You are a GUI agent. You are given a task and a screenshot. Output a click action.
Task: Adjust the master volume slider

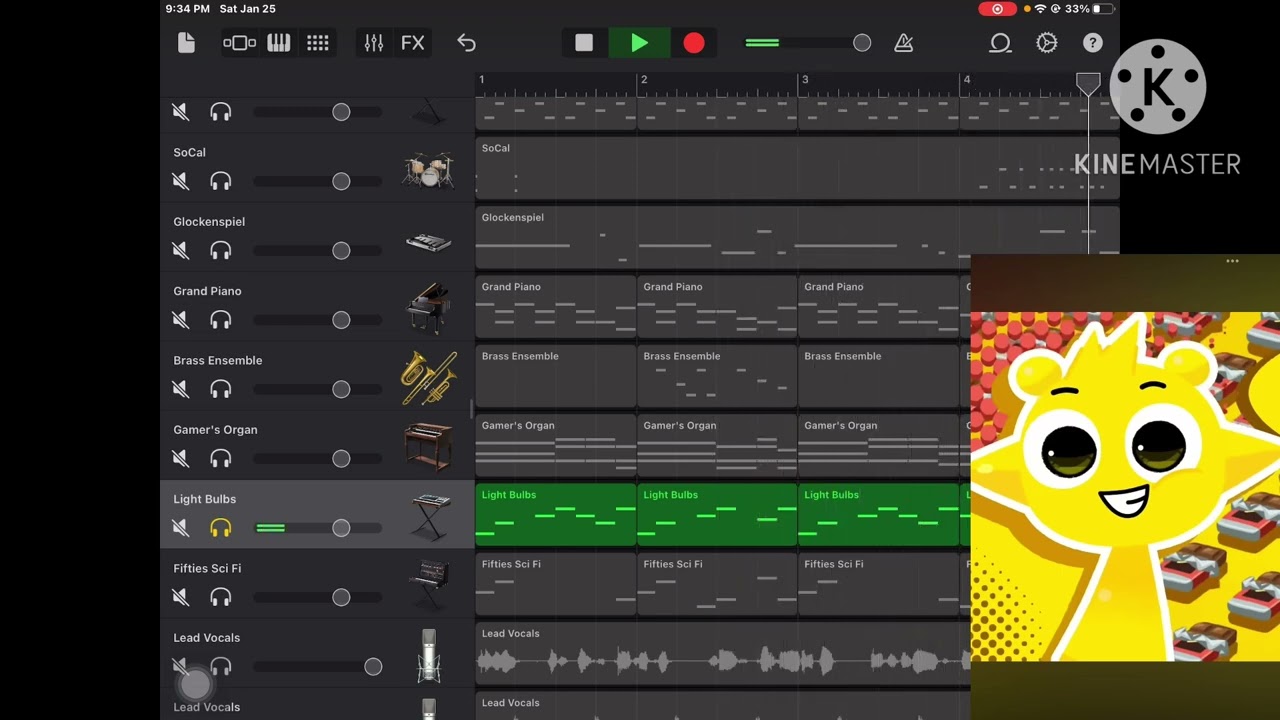(808, 43)
